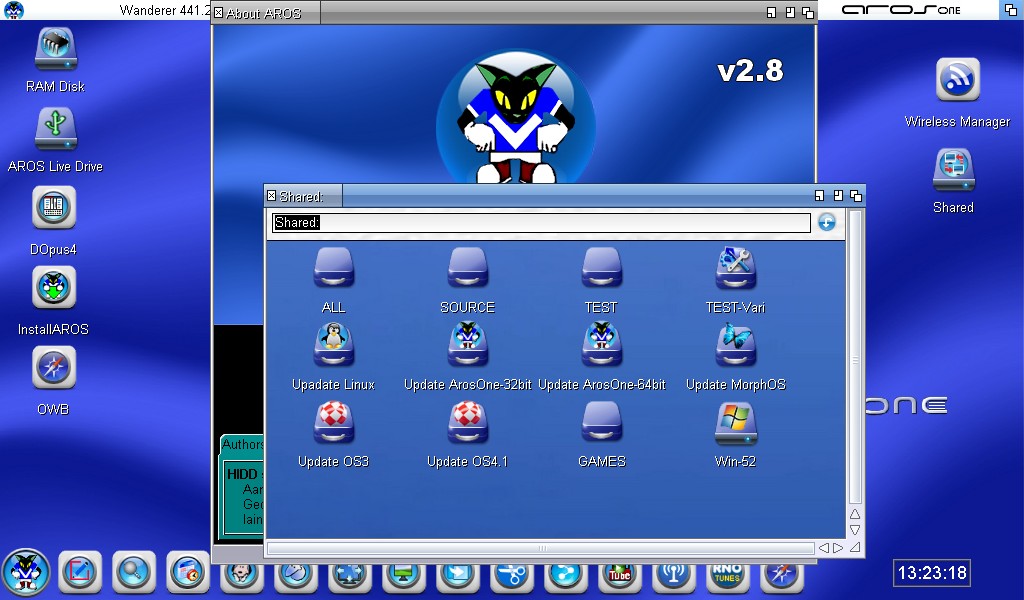Viewport: 1024px width, 600px height.
Task: Click the Shared: path input field
Action: (x=540, y=223)
